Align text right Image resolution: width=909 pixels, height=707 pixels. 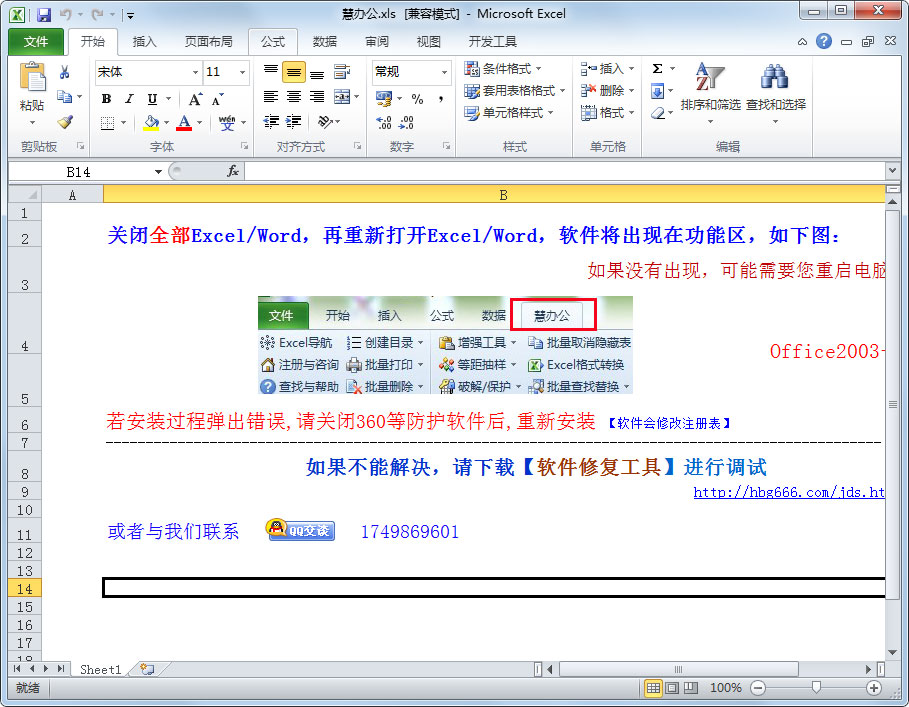[317, 97]
